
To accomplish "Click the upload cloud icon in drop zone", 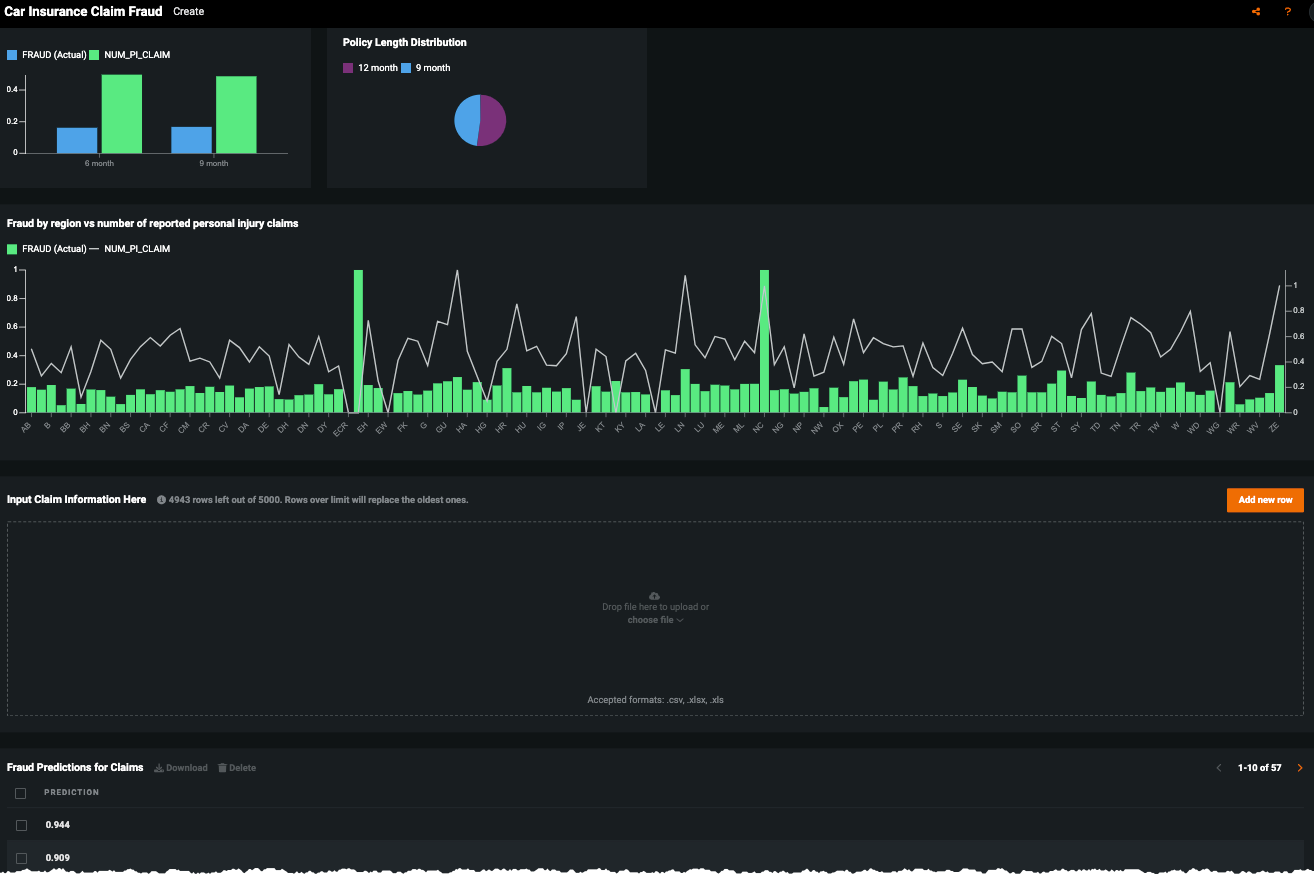I will (655, 595).
